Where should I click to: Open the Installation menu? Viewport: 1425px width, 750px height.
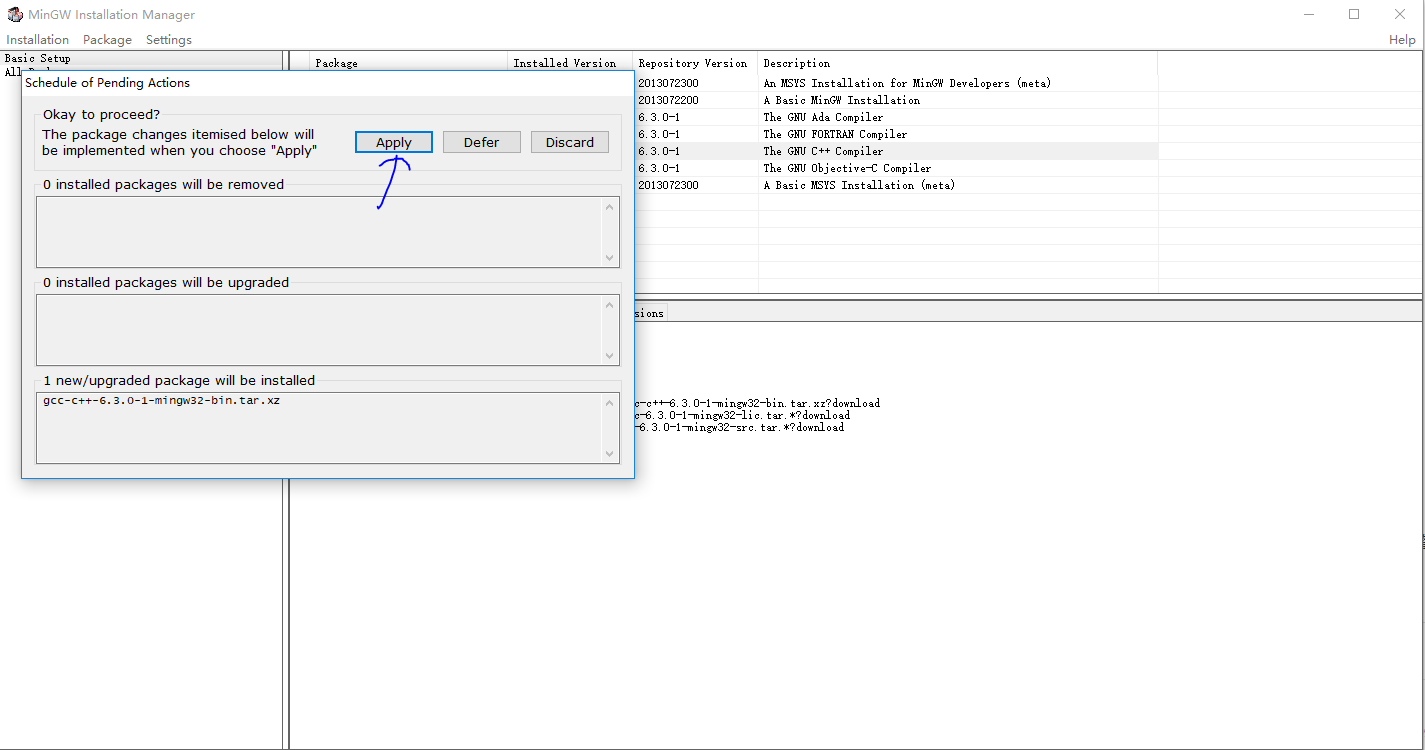tap(38, 40)
